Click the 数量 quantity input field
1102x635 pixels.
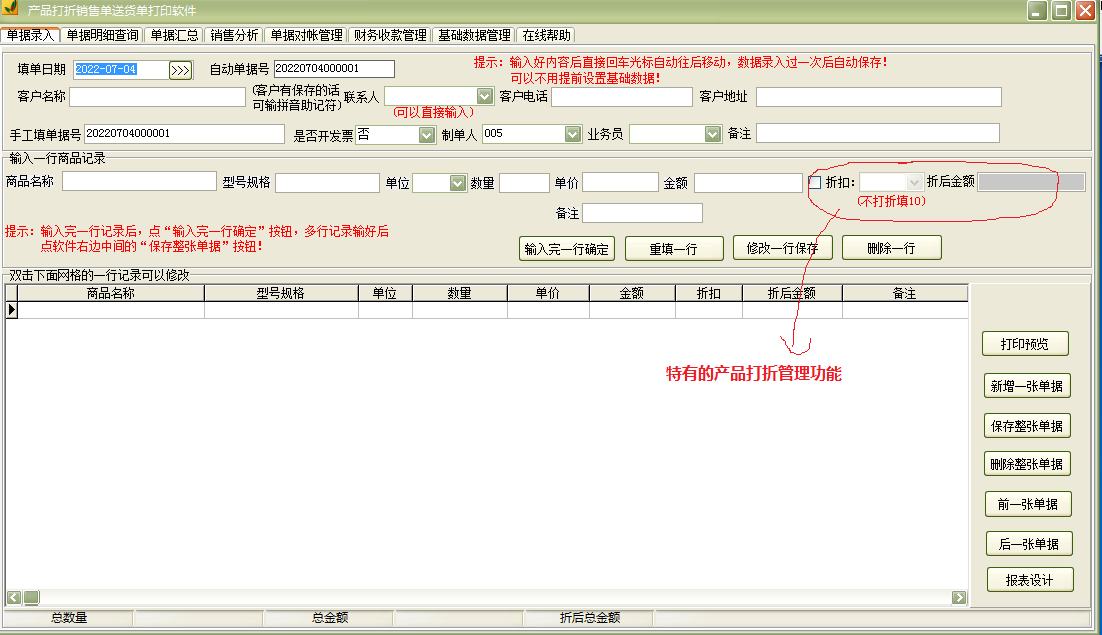[524, 183]
